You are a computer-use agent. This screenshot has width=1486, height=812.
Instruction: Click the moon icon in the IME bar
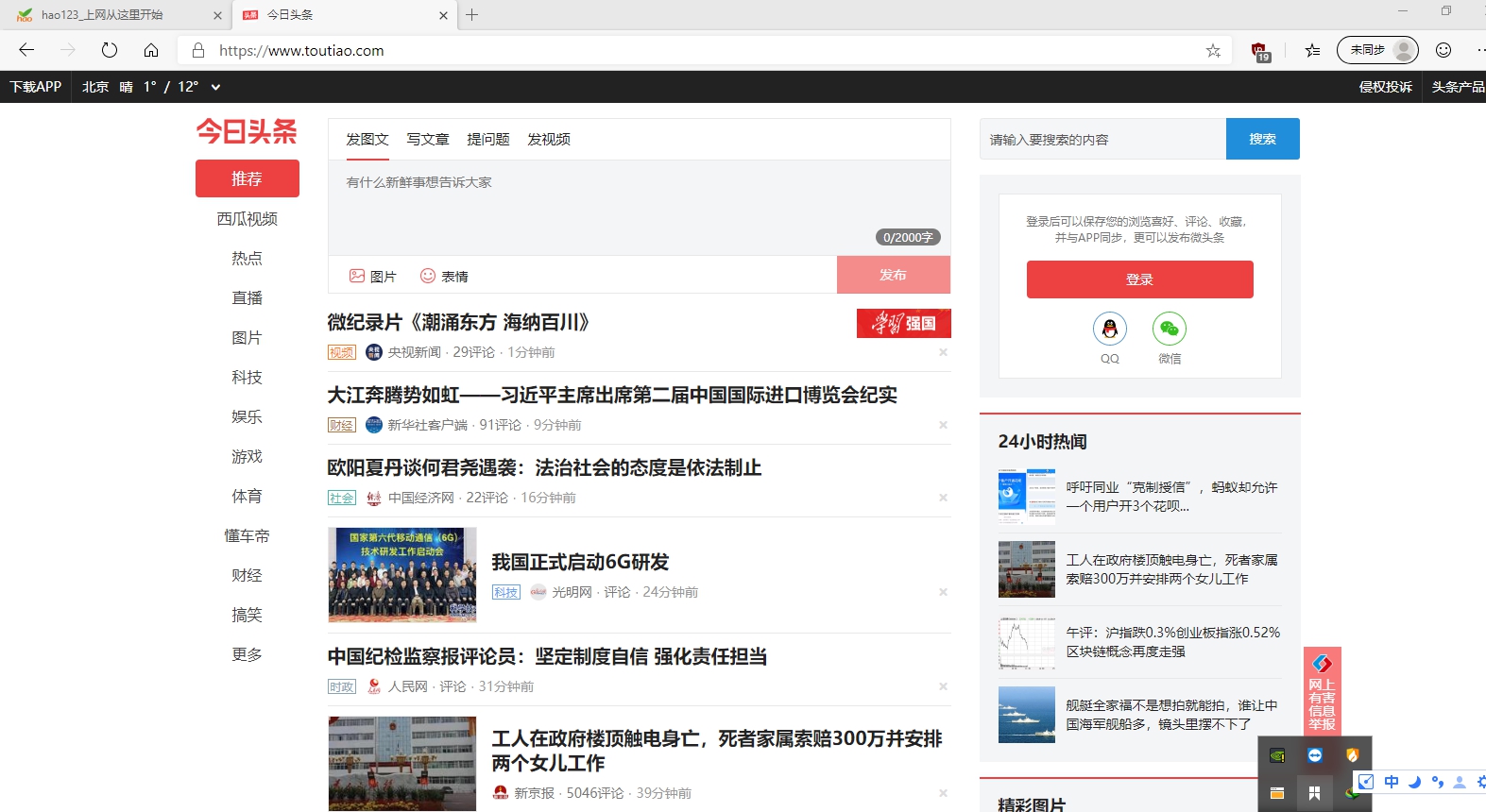coord(1414,782)
